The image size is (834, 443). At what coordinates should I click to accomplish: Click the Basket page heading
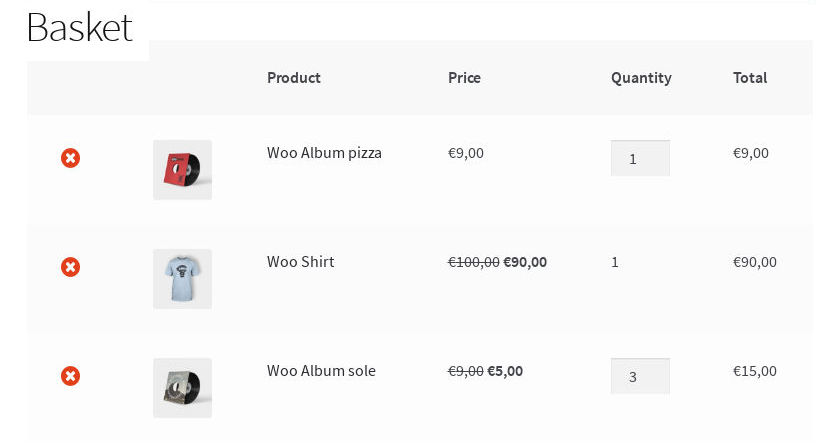click(79, 27)
